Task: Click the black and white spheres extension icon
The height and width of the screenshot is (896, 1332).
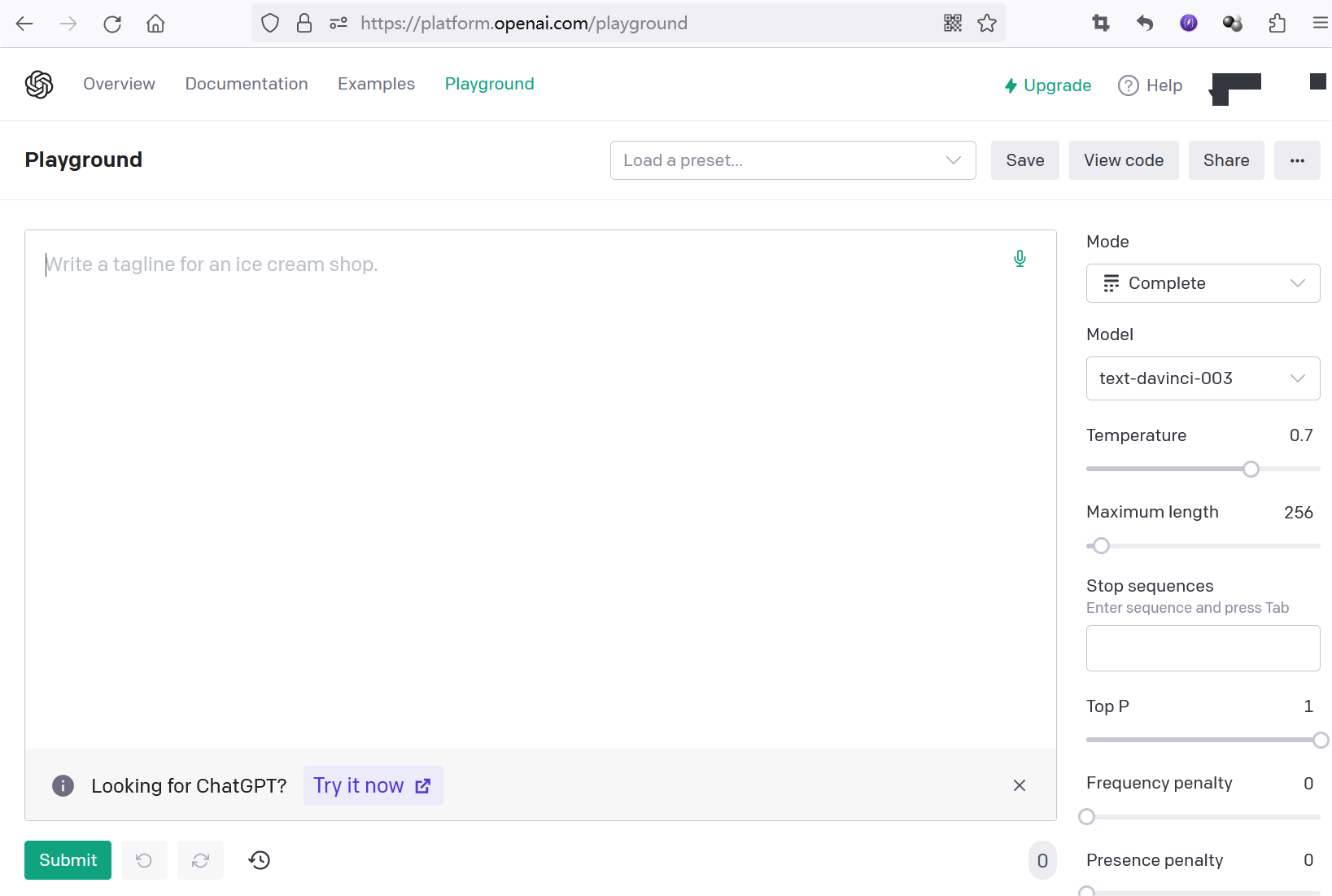Action: (x=1233, y=24)
